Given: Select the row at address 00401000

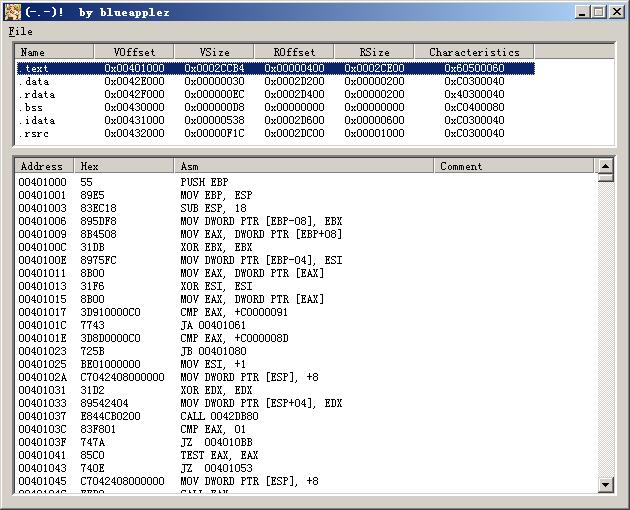Looking at the screenshot, I should [305, 182].
